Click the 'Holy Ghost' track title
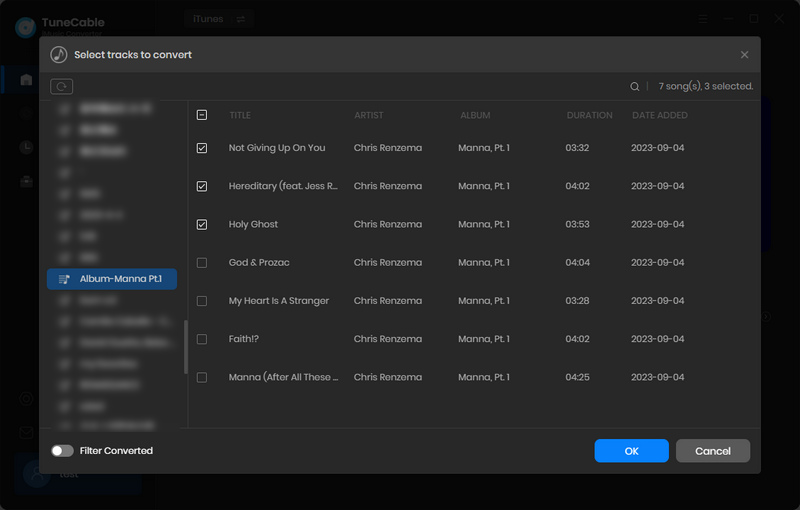Viewport: 800px width, 510px height. coord(253,224)
